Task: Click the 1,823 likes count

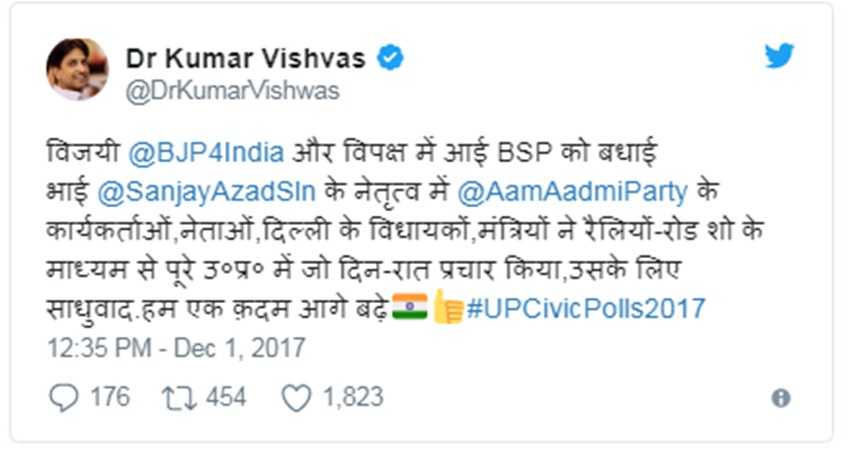Action: [352, 398]
